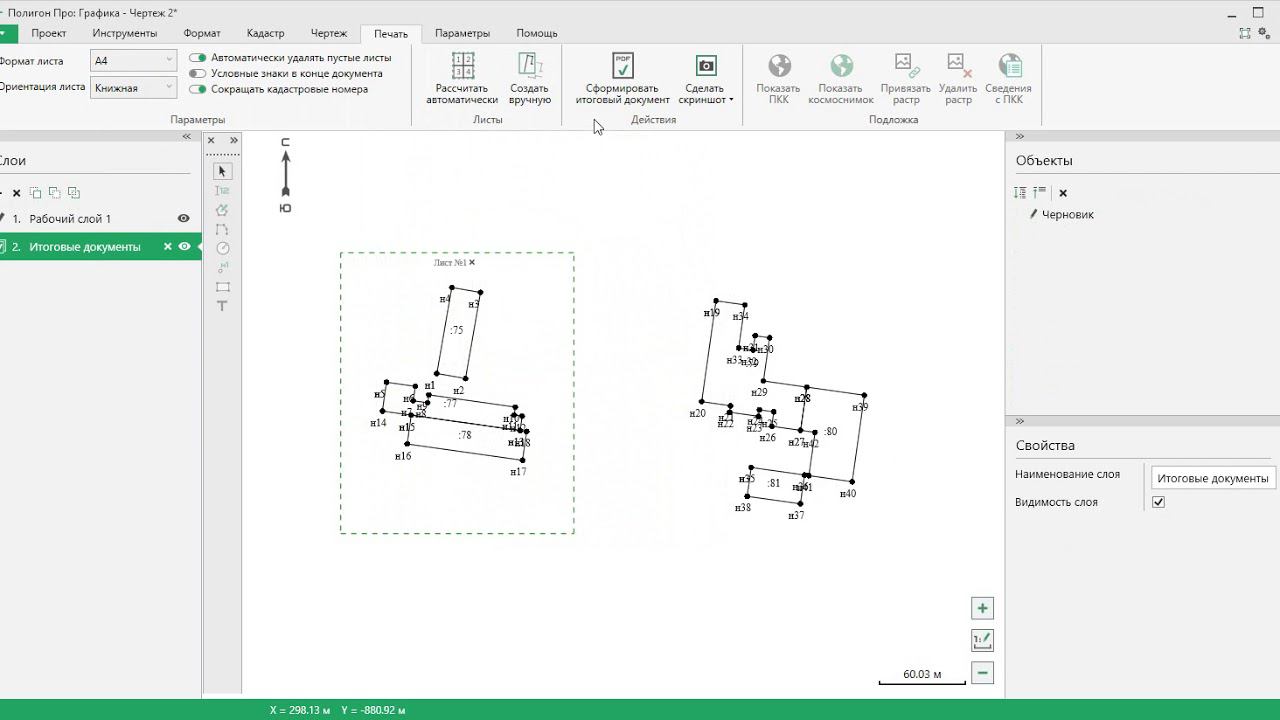This screenshot has height=720, width=1280.
Task: Click sort descending icon in Объекты panel
Action: click(x=1020, y=192)
